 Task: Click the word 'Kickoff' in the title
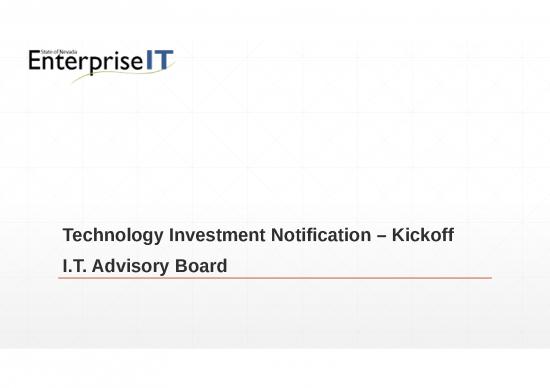pos(423,235)
